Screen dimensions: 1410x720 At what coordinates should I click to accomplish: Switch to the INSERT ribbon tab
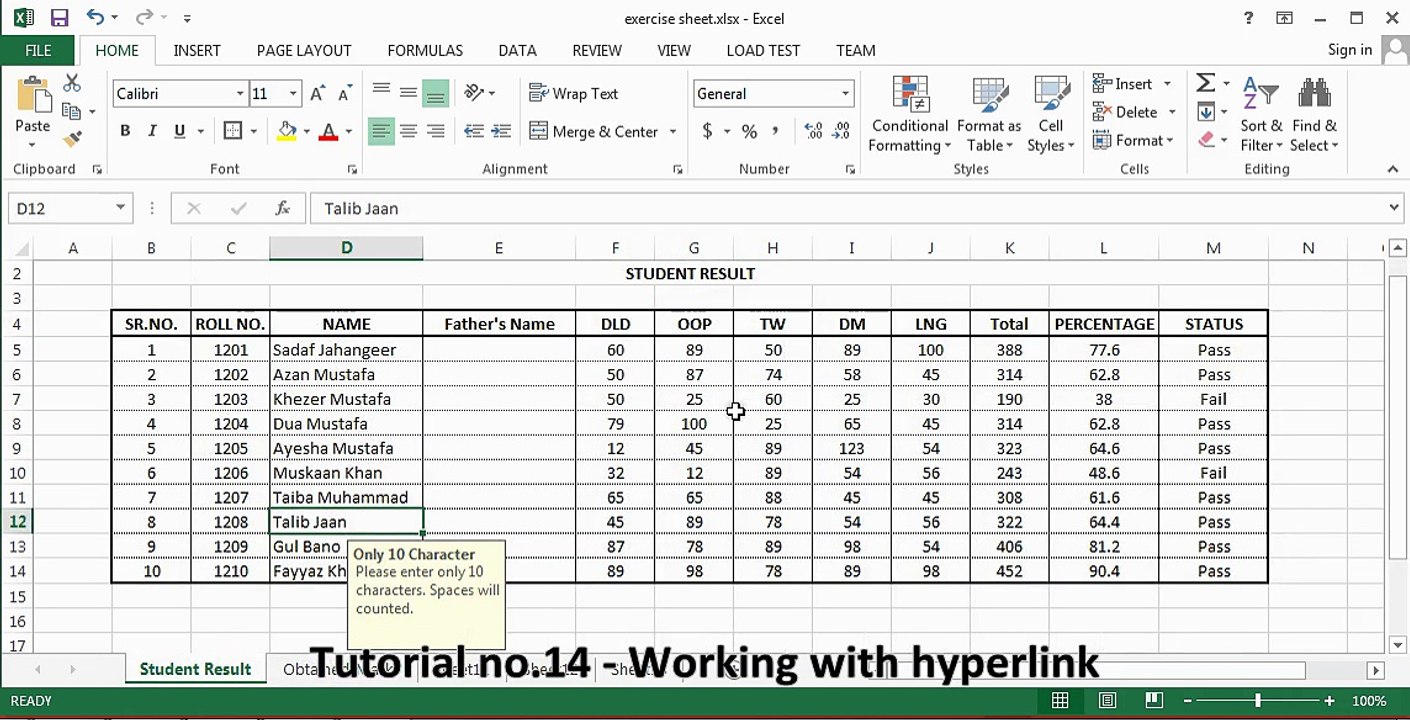point(197,50)
